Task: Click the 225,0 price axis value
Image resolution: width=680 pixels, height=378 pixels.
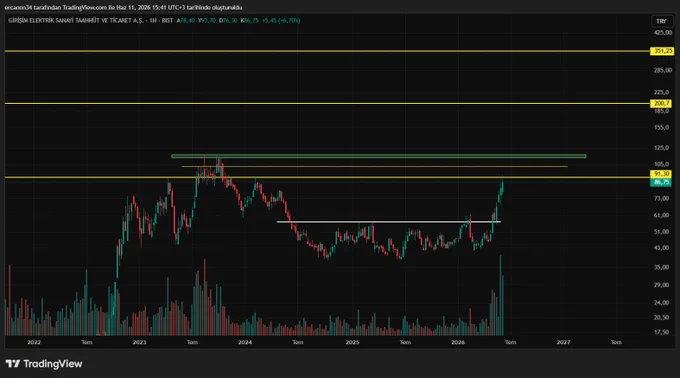Action: tap(661, 92)
